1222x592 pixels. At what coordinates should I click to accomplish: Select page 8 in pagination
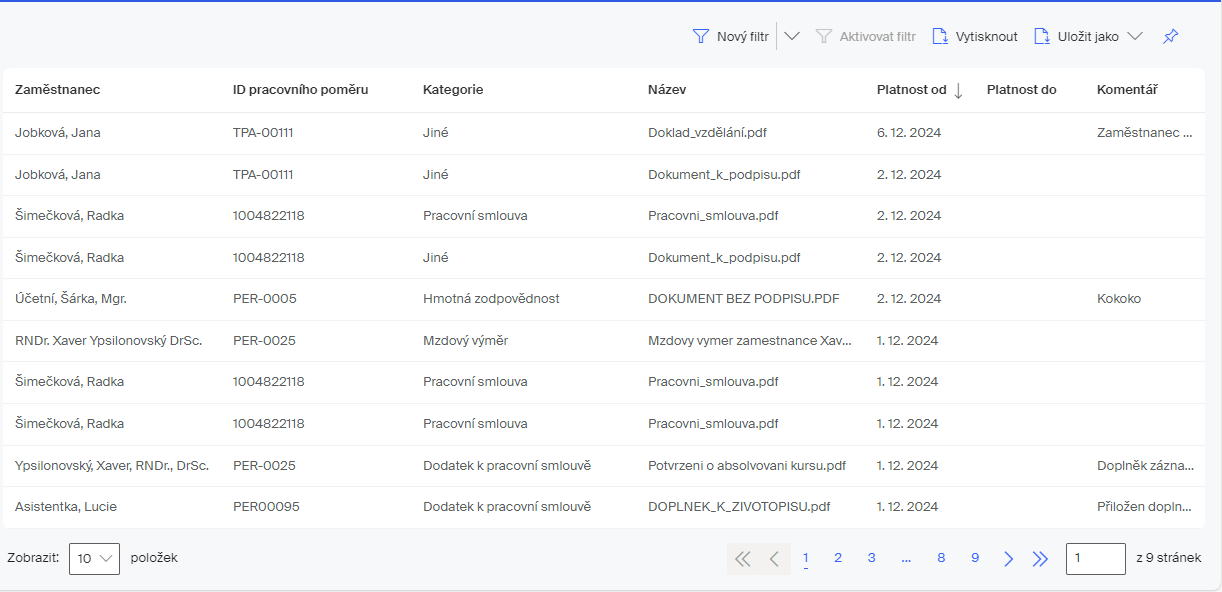pyautogui.click(x=941, y=558)
